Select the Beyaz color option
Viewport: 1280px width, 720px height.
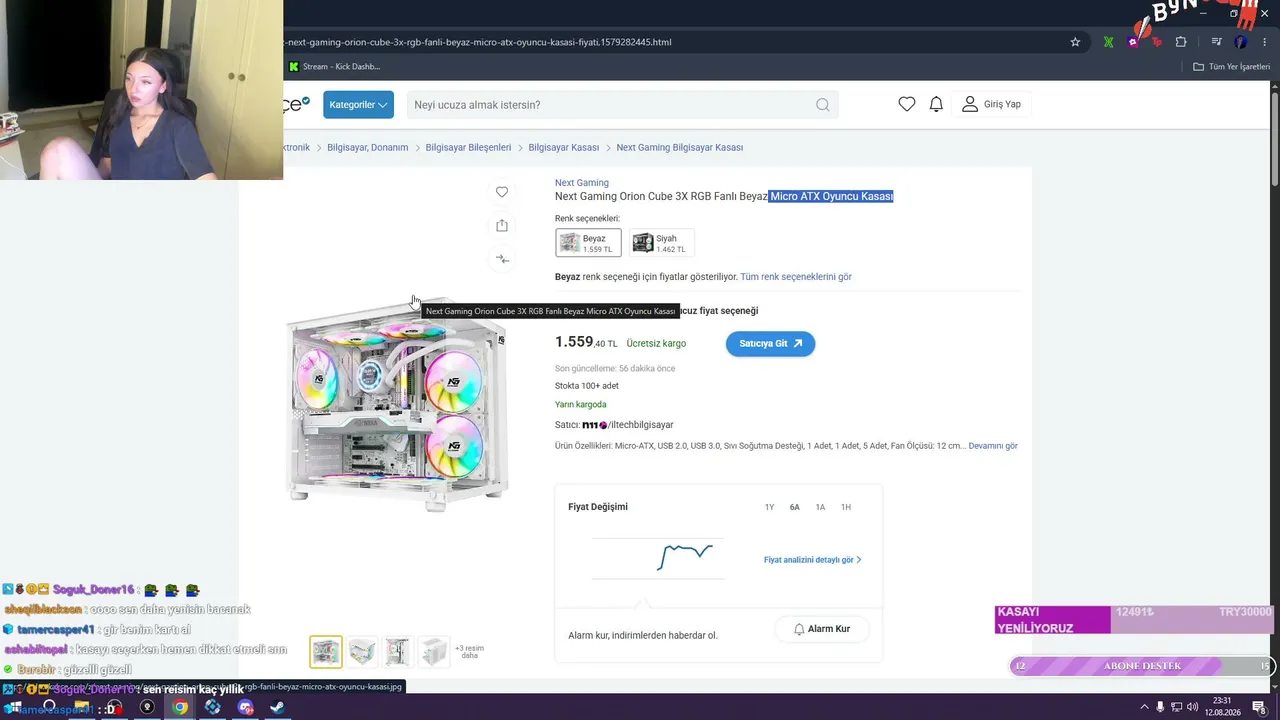pos(588,243)
